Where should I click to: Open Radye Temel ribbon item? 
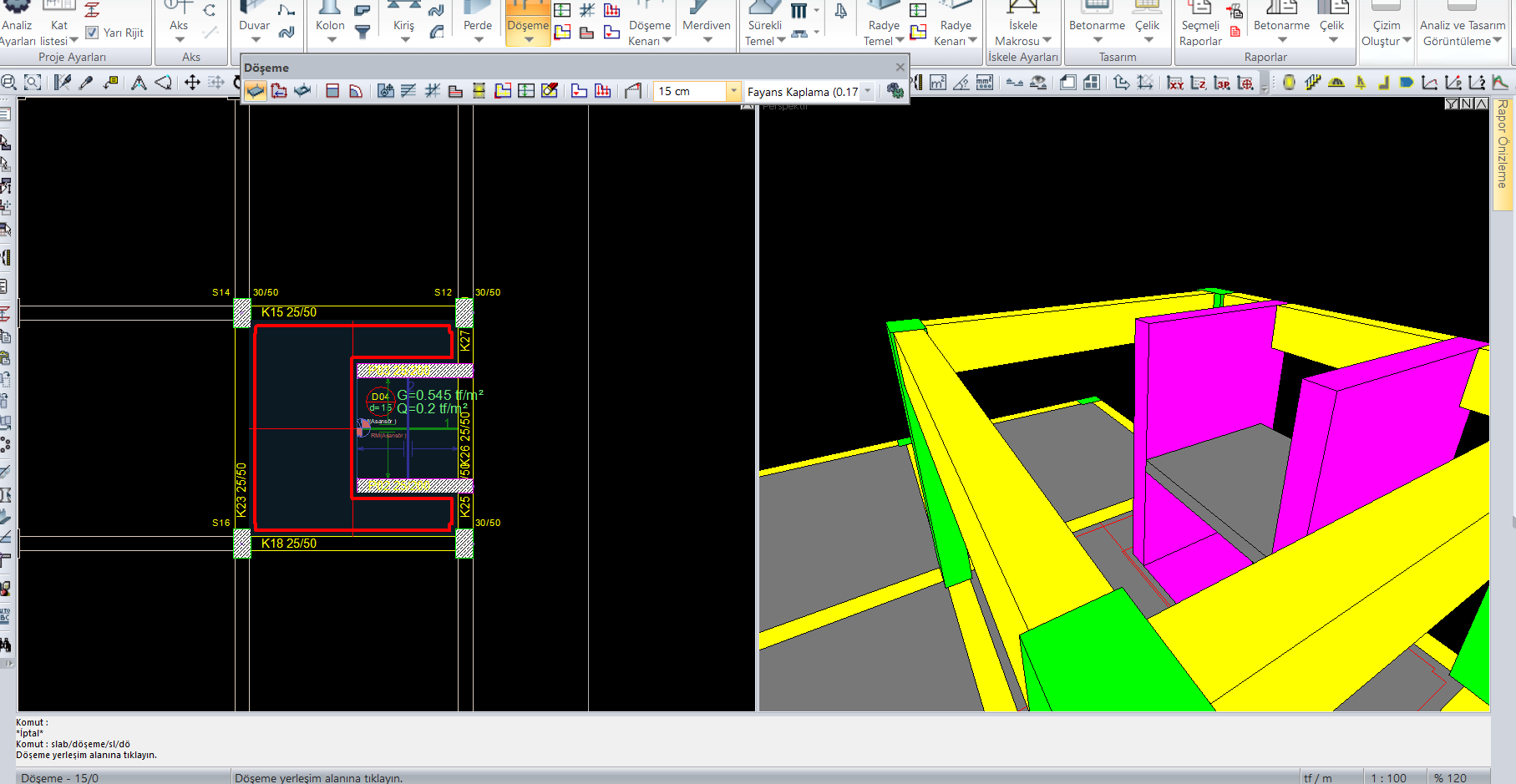click(x=884, y=23)
